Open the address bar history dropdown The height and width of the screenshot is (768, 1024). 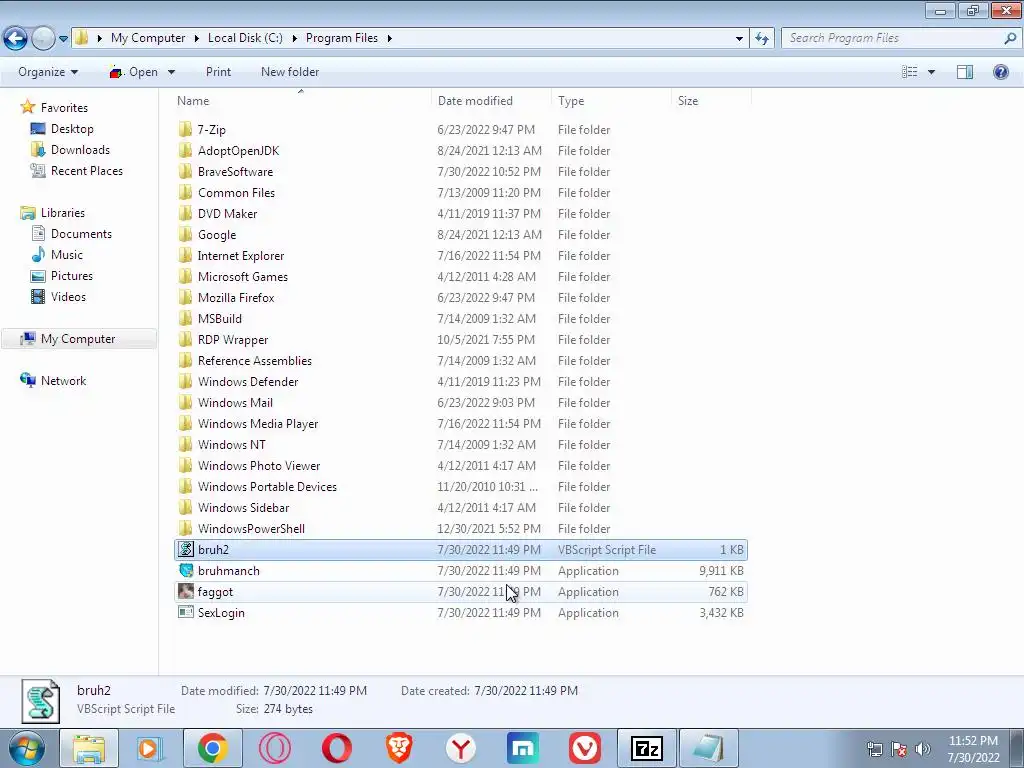739,39
